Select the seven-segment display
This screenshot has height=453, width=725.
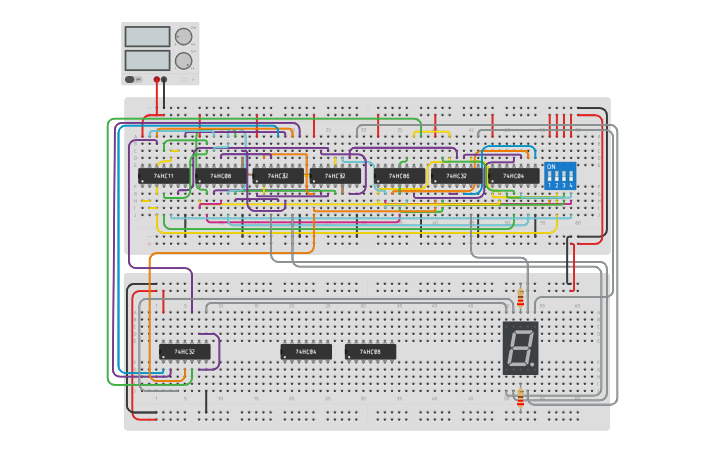coord(521,348)
